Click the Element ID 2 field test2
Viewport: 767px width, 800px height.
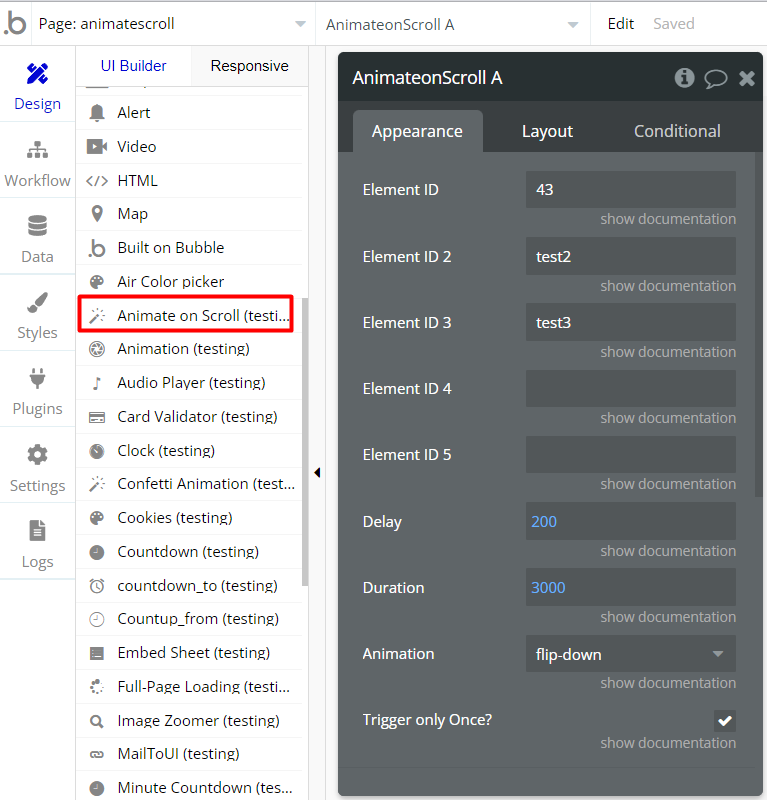(x=631, y=256)
